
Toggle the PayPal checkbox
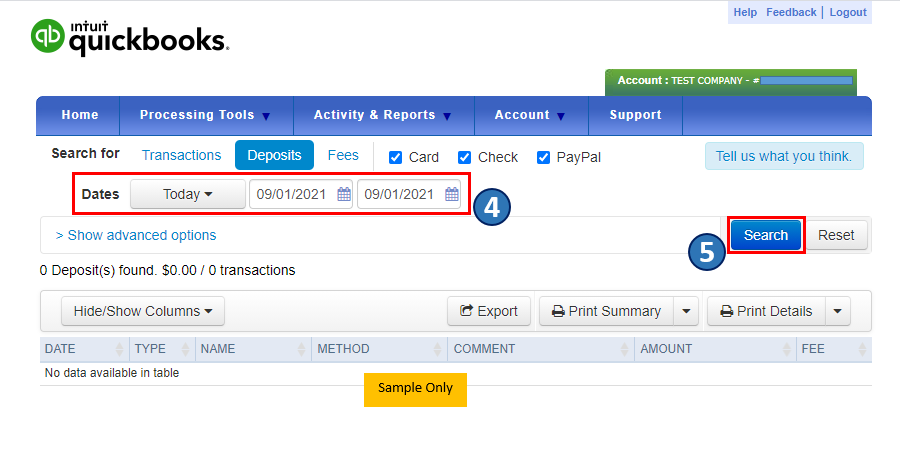[543, 157]
